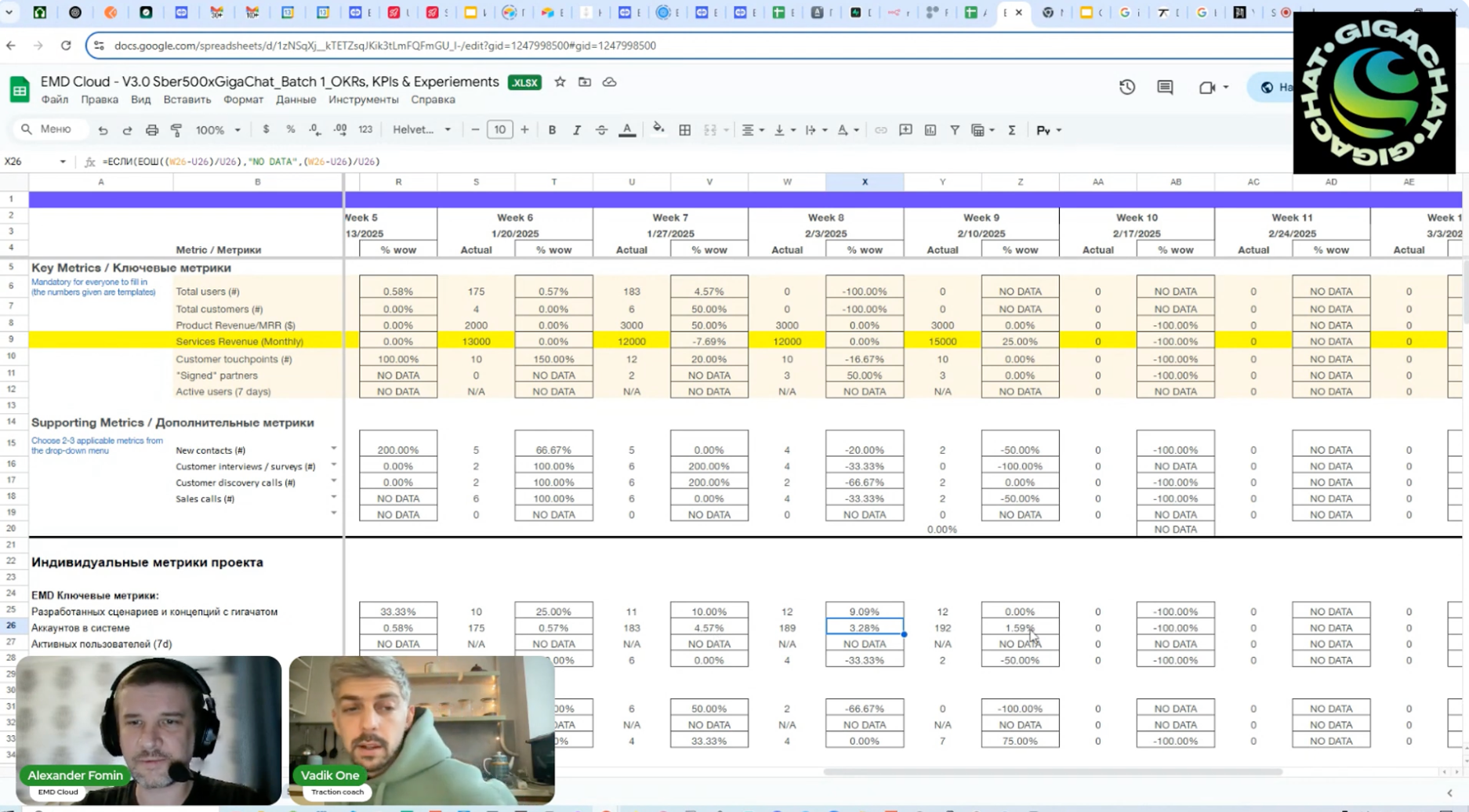Image resolution: width=1469 pixels, height=812 pixels.
Task: Open Формат menu
Action: point(243,100)
